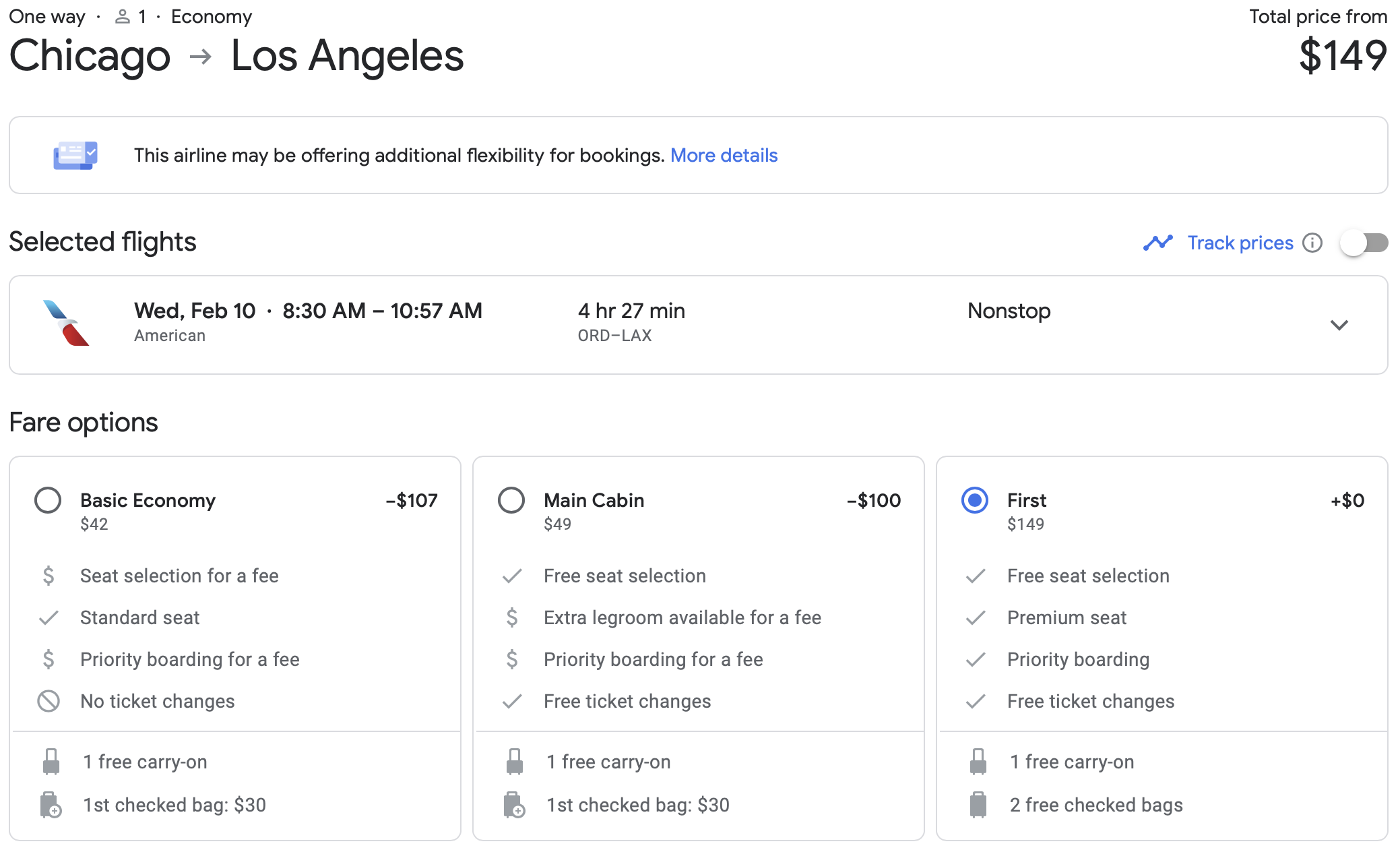Select the First fare radio button
The image size is (1400, 852).
pos(975,500)
